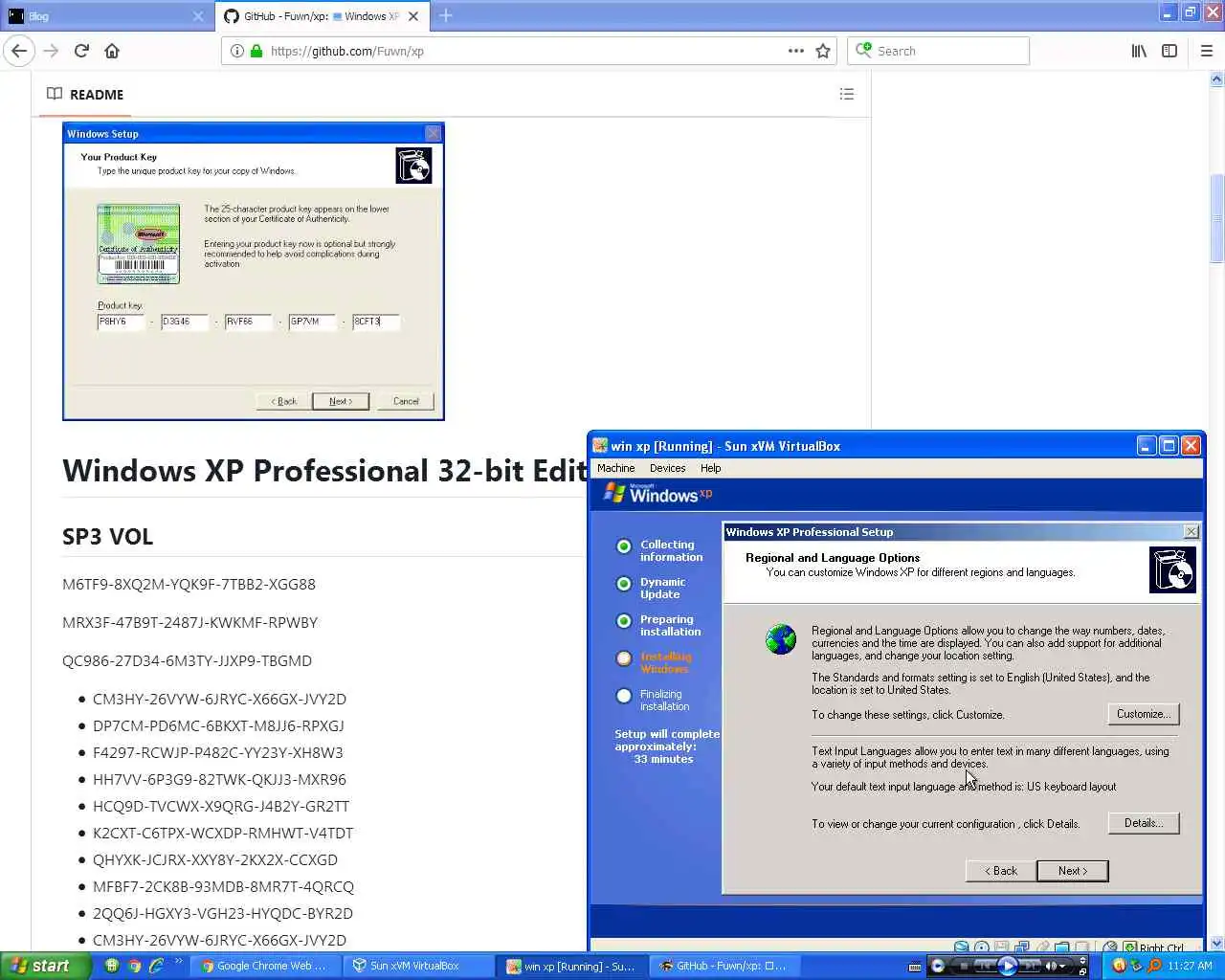Viewport: 1225px width, 980px height.
Task: Open on-screen keyboard icon in taskbar
Action: click(x=915, y=967)
